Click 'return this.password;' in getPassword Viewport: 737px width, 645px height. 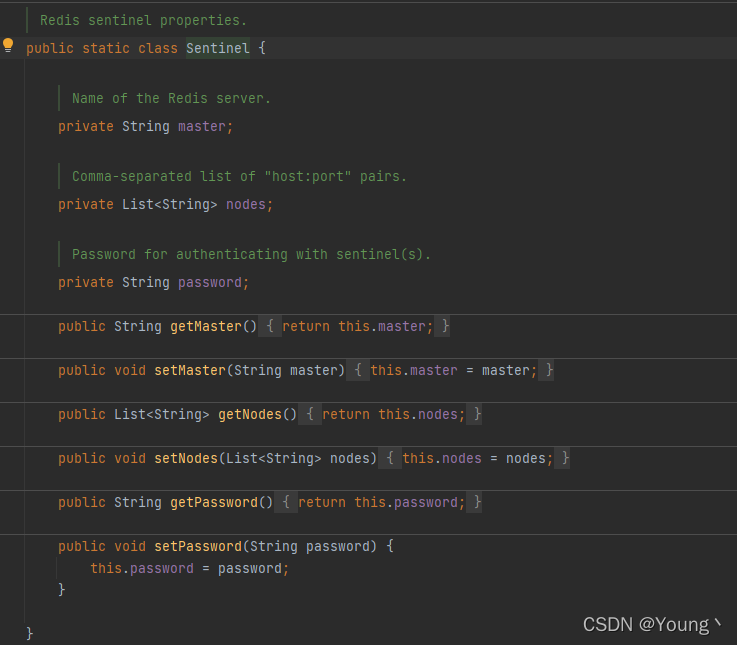(x=382, y=503)
